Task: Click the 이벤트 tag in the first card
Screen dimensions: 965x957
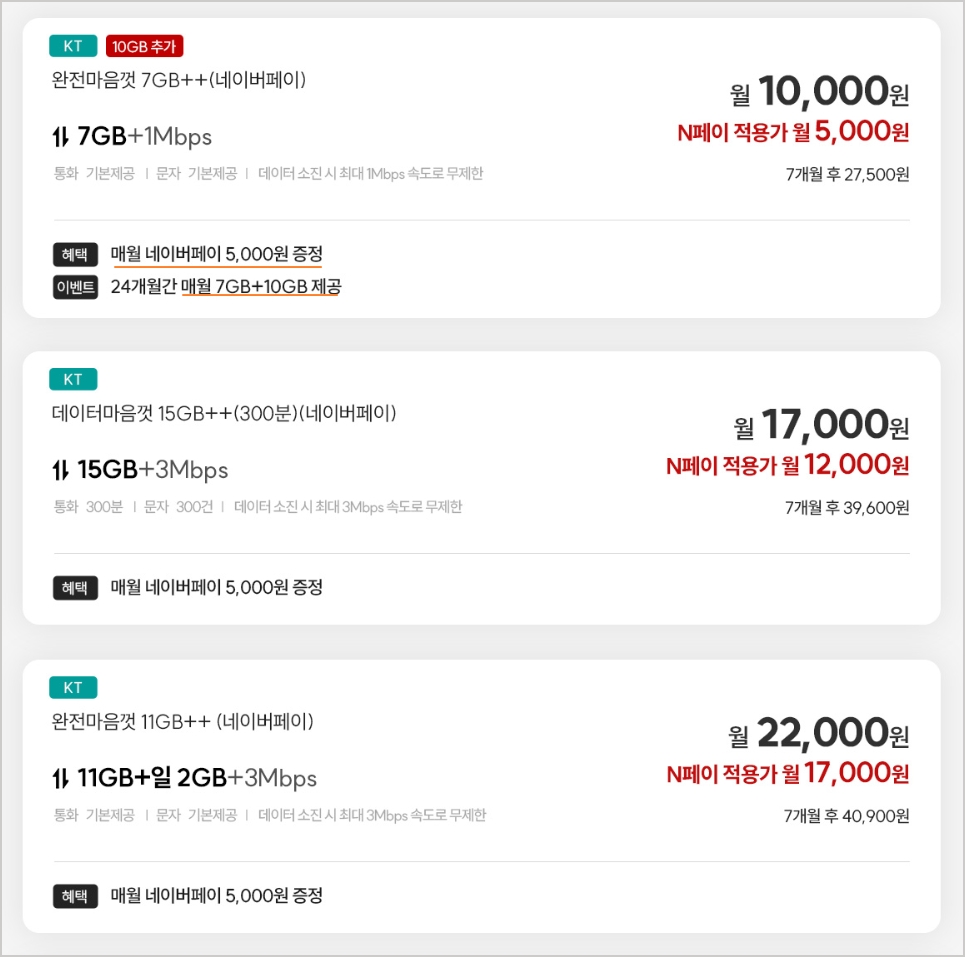Action: point(75,287)
